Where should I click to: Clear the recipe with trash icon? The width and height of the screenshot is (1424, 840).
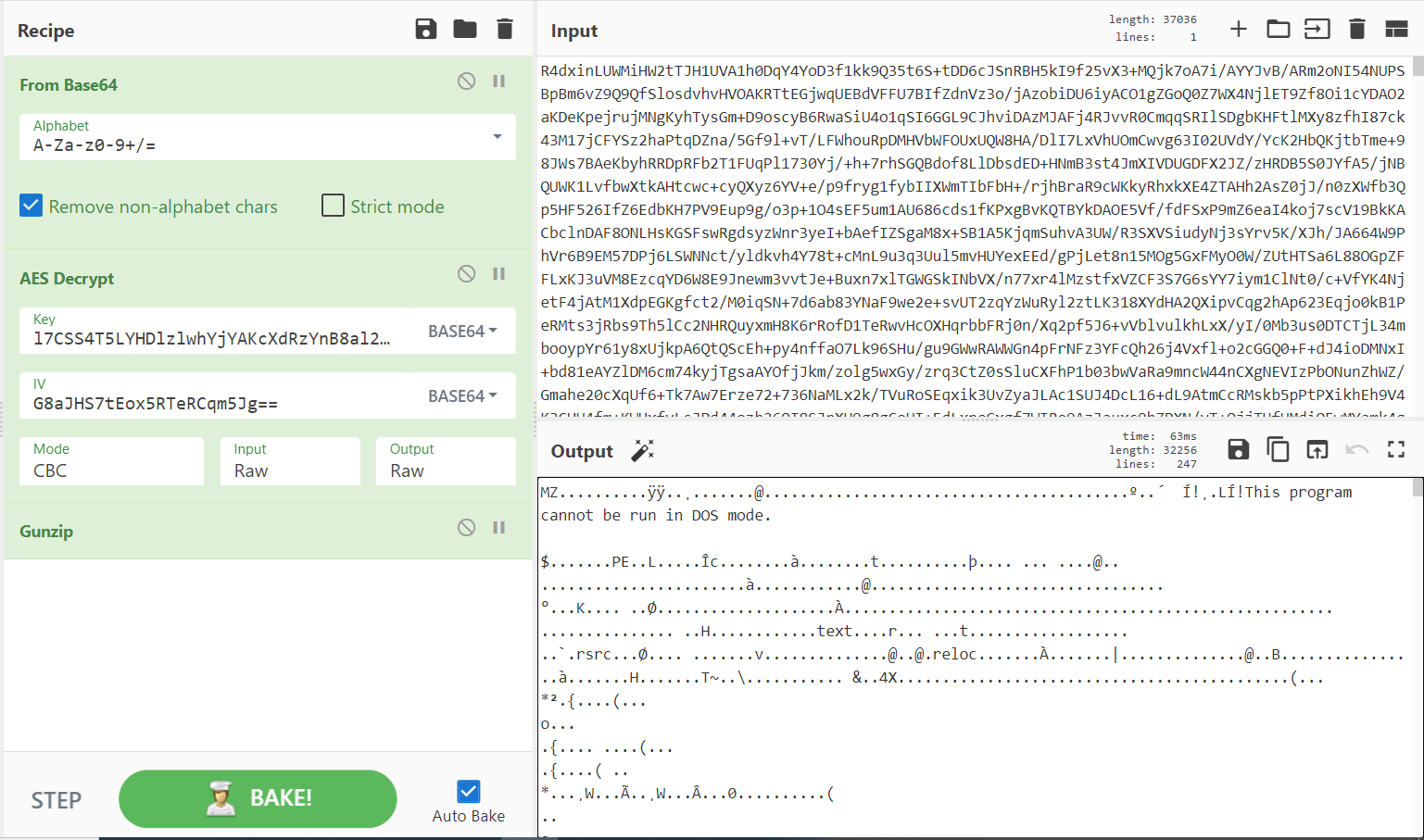click(505, 30)
